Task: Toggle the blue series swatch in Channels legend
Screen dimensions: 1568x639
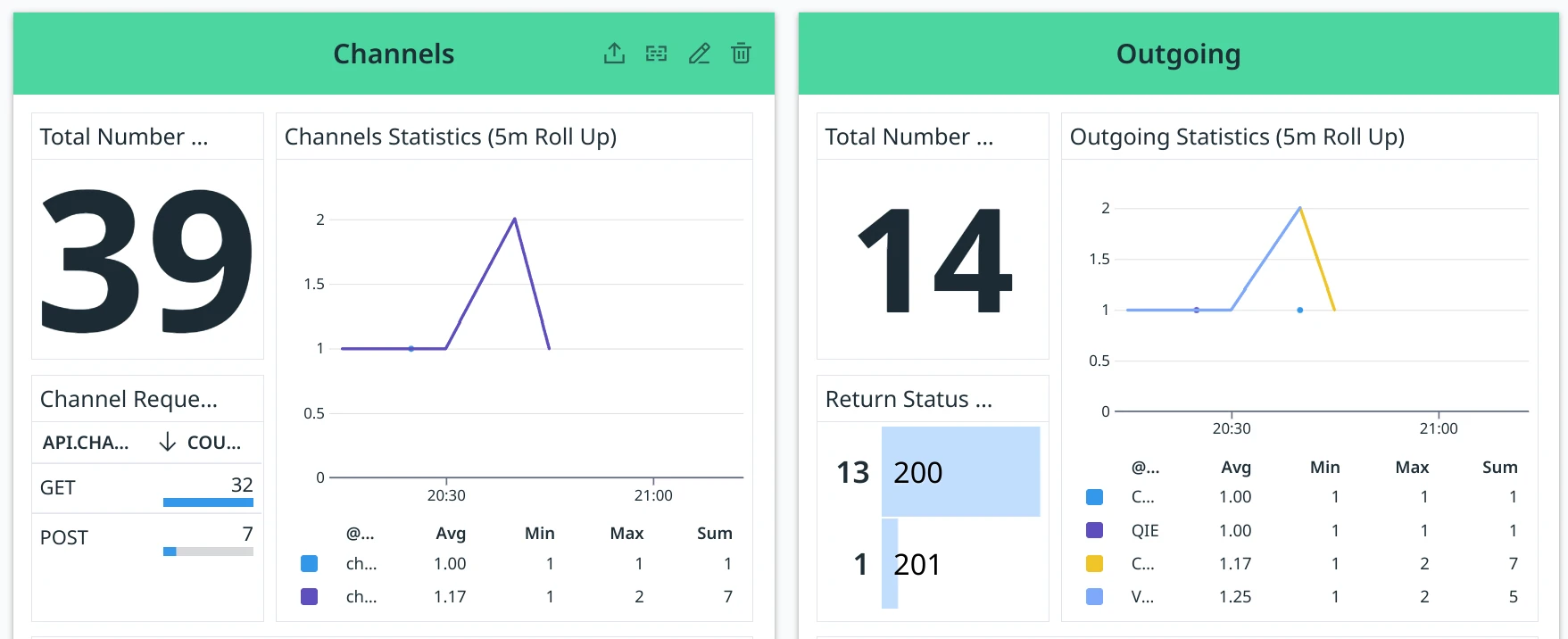Action: click(310, 563)
